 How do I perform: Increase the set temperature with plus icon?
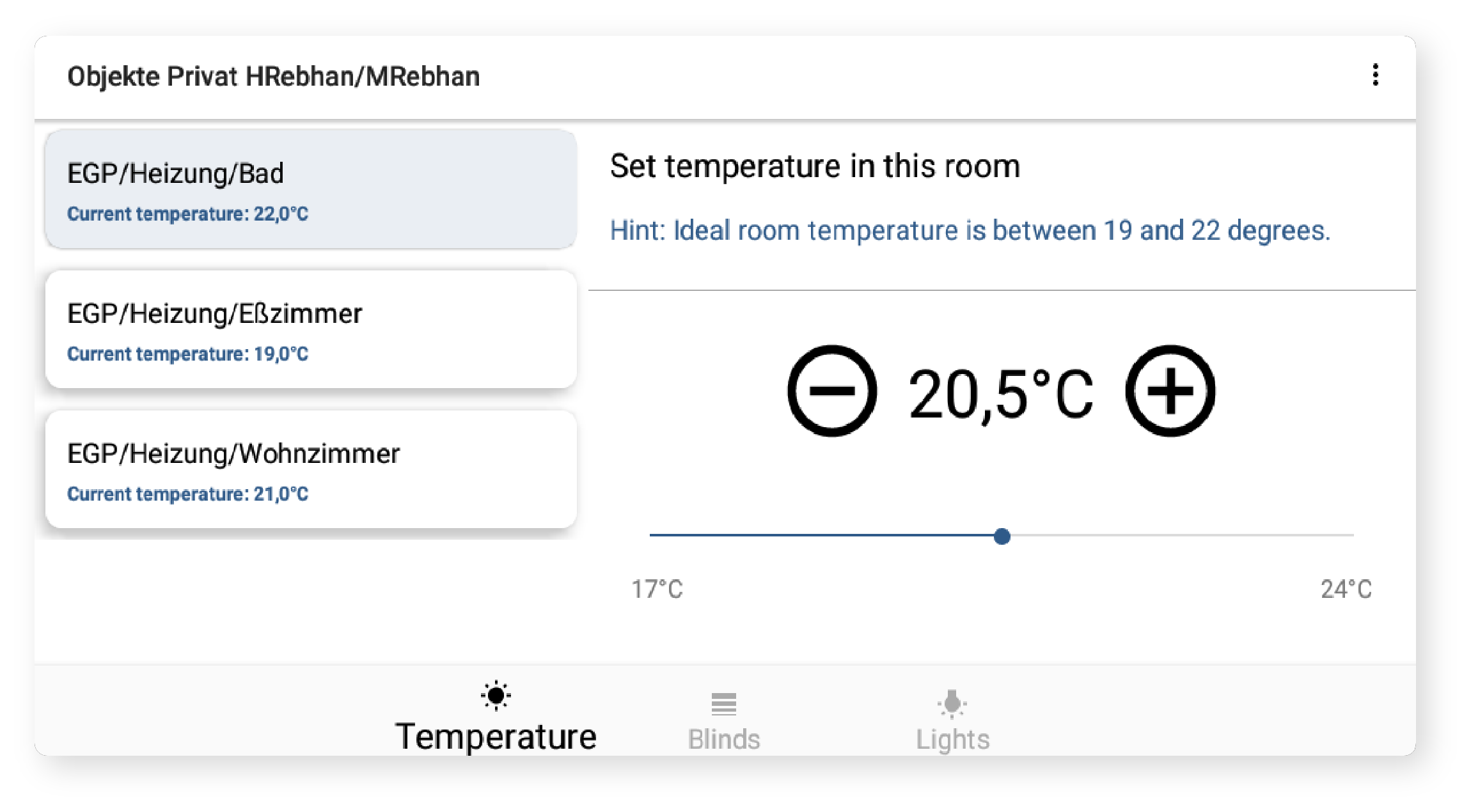(1170, 391)
